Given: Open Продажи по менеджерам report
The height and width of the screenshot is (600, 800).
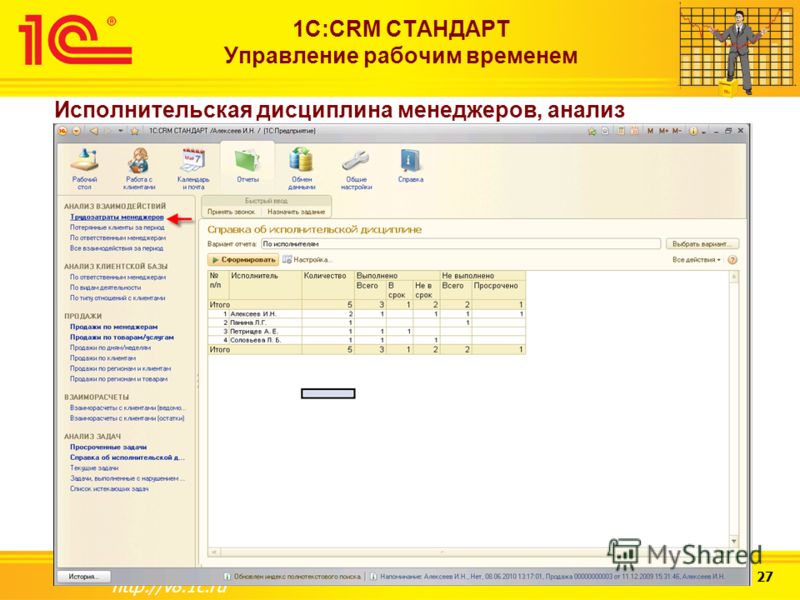Looking at the screenshot, I should pyautogui.click(x=114, y=327).
